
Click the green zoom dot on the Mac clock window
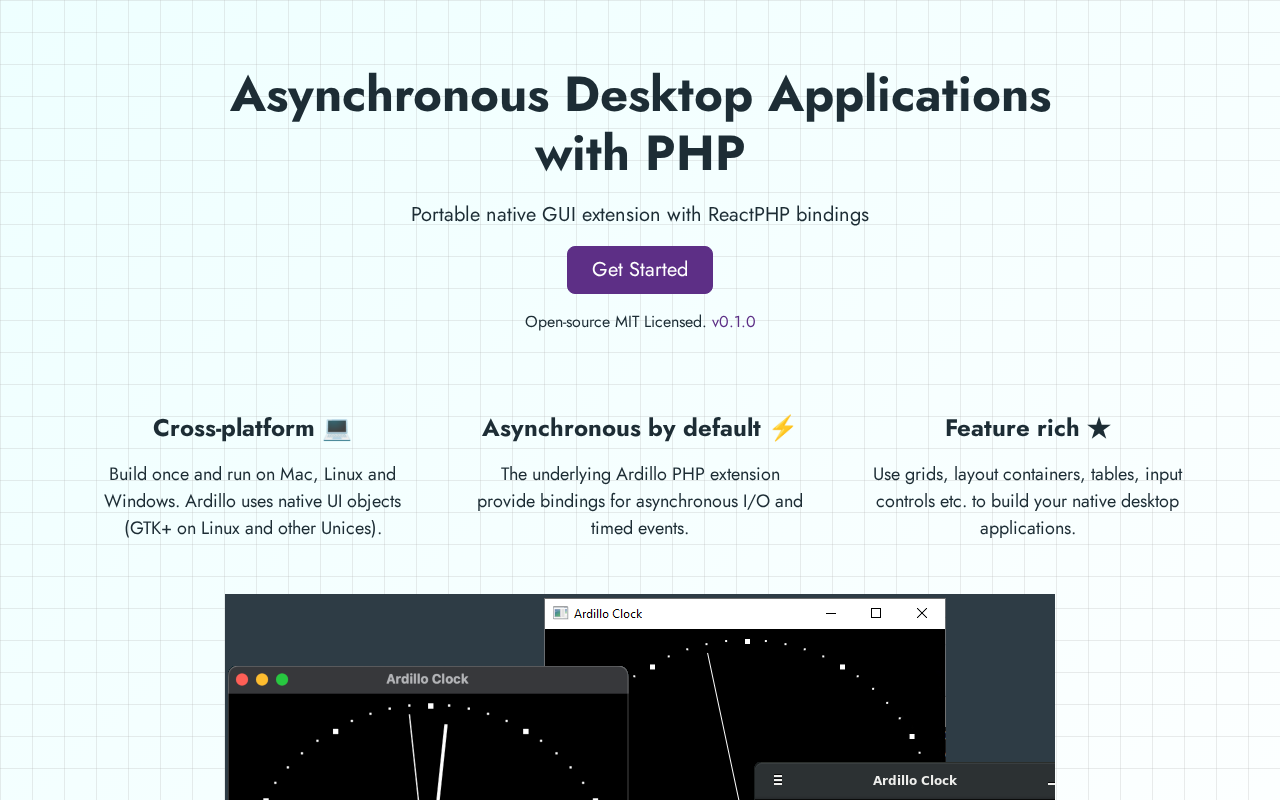(x=282, y=679)
